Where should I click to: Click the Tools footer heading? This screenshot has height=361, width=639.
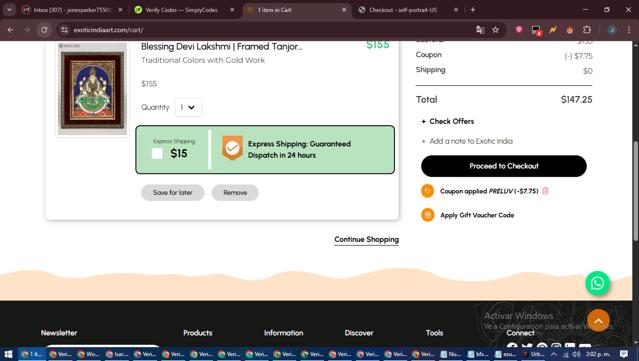[x=434, y=333]
